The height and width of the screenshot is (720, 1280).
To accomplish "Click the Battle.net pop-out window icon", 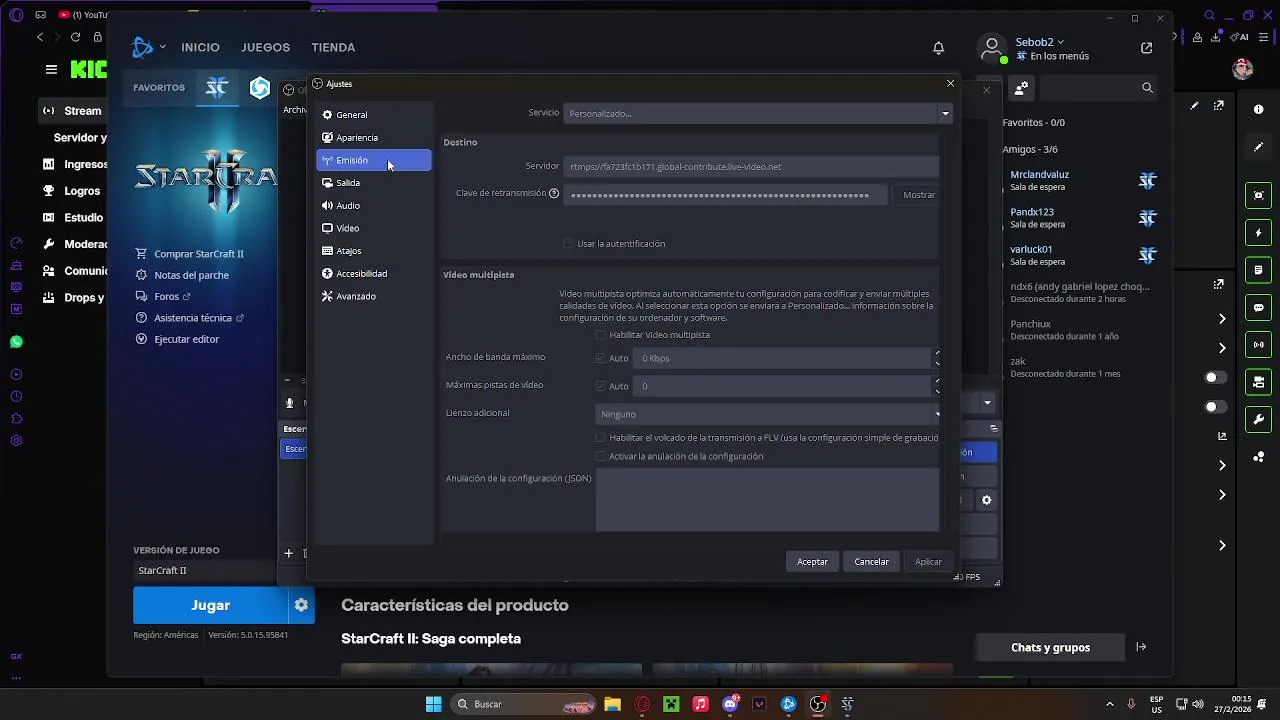I will pyautogui.click(x=1146, y=48).
